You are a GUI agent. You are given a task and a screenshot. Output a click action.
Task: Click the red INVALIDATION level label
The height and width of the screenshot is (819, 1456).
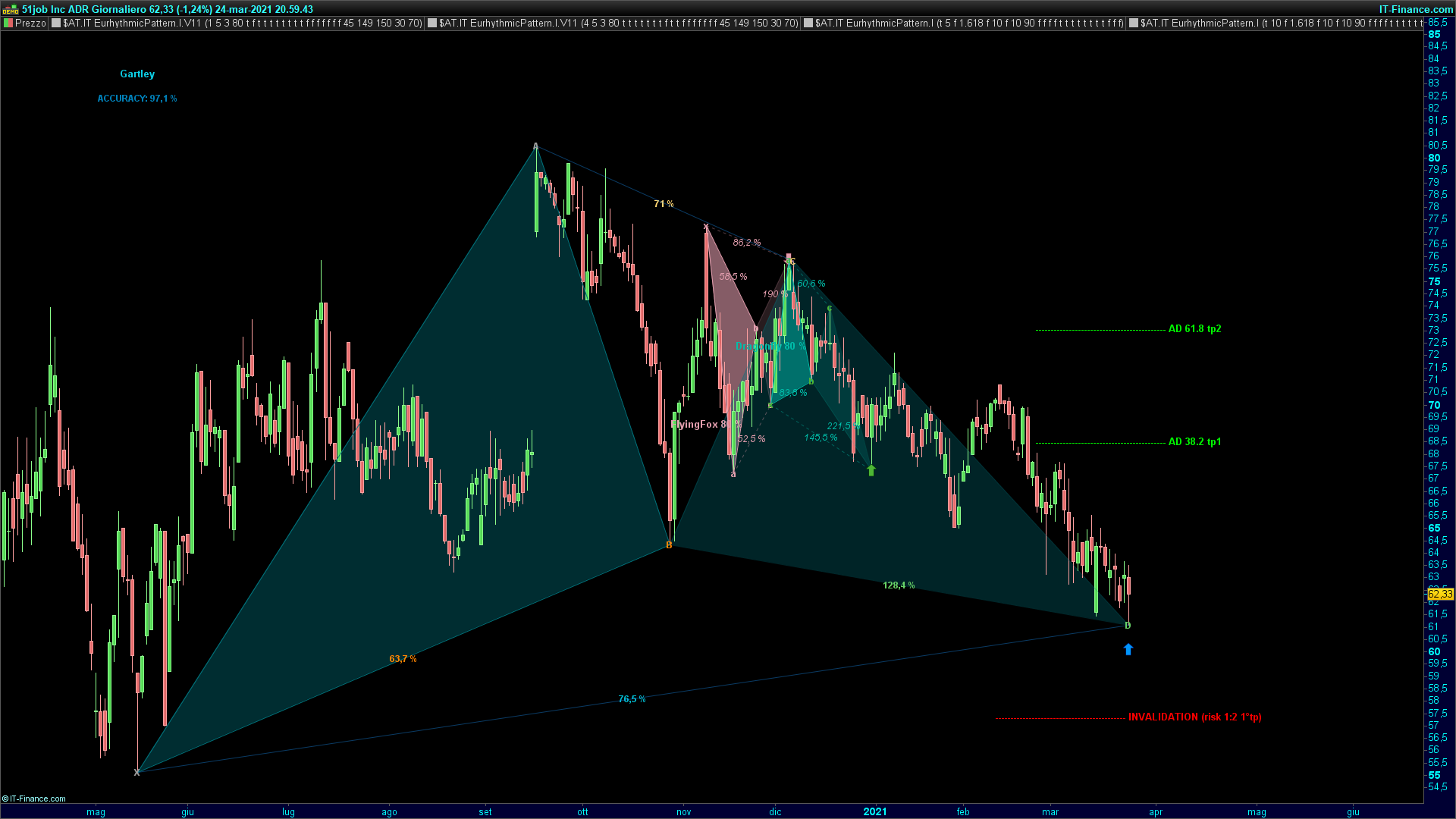[1194, 717]
